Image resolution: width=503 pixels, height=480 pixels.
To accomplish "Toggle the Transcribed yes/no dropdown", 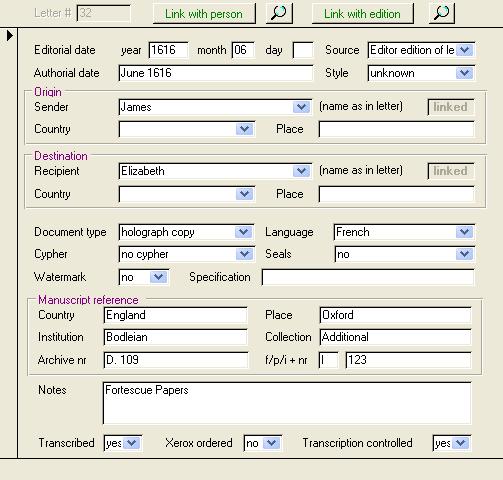I will tap(132, 443).
